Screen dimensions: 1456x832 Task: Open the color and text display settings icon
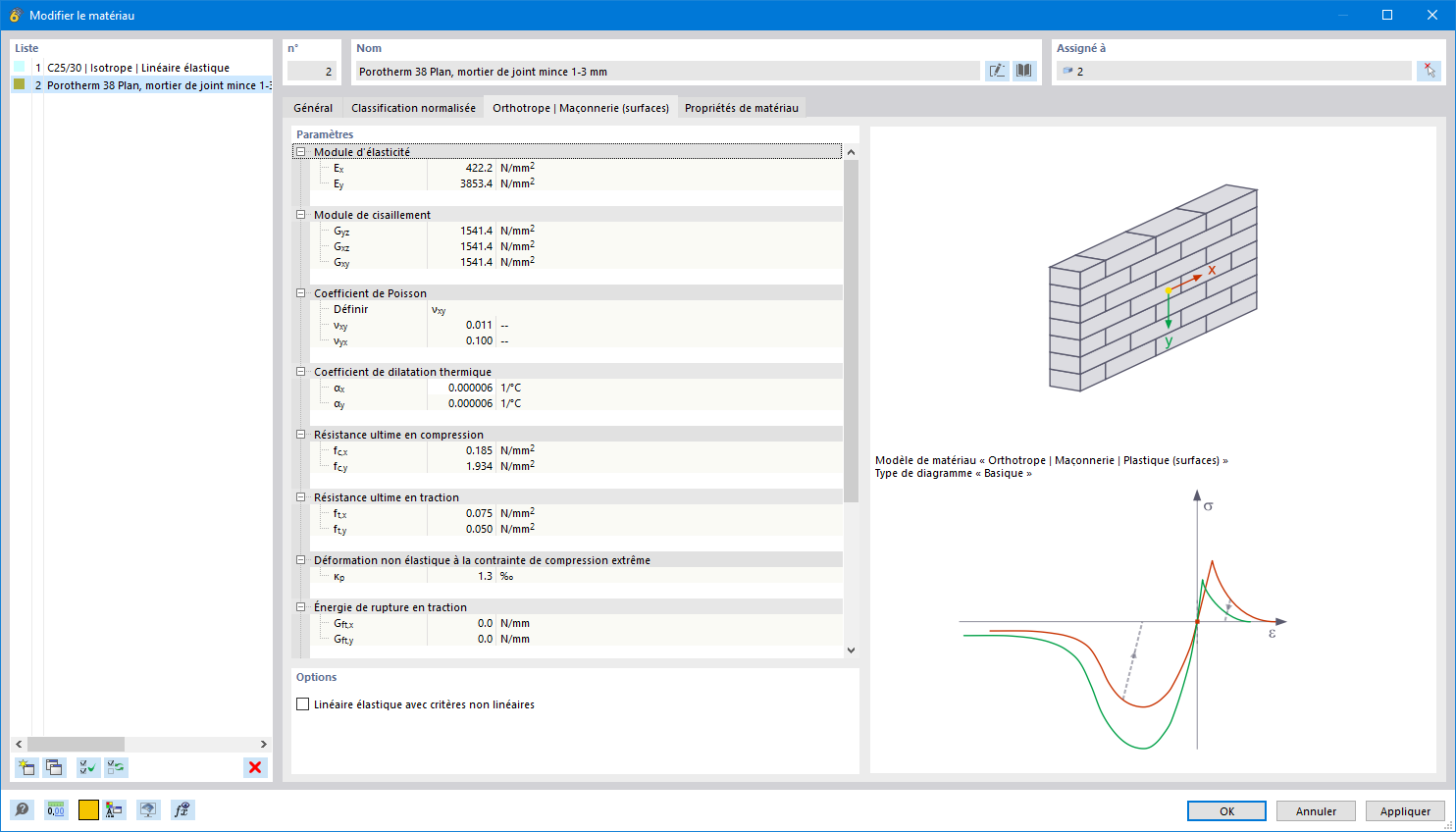point(115,809)
